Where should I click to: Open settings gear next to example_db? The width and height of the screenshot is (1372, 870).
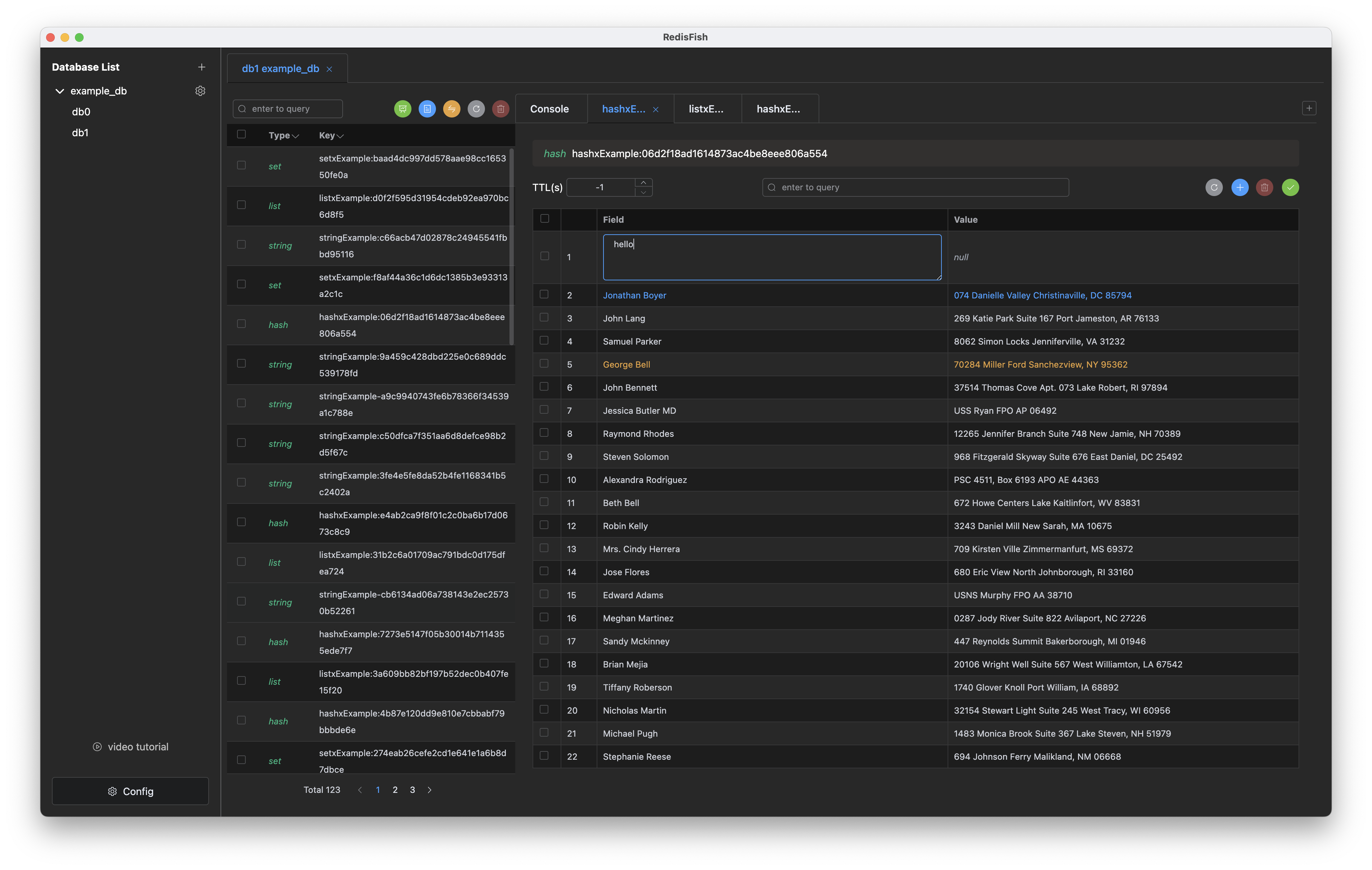pyautogui.click(x=200, y=91)
